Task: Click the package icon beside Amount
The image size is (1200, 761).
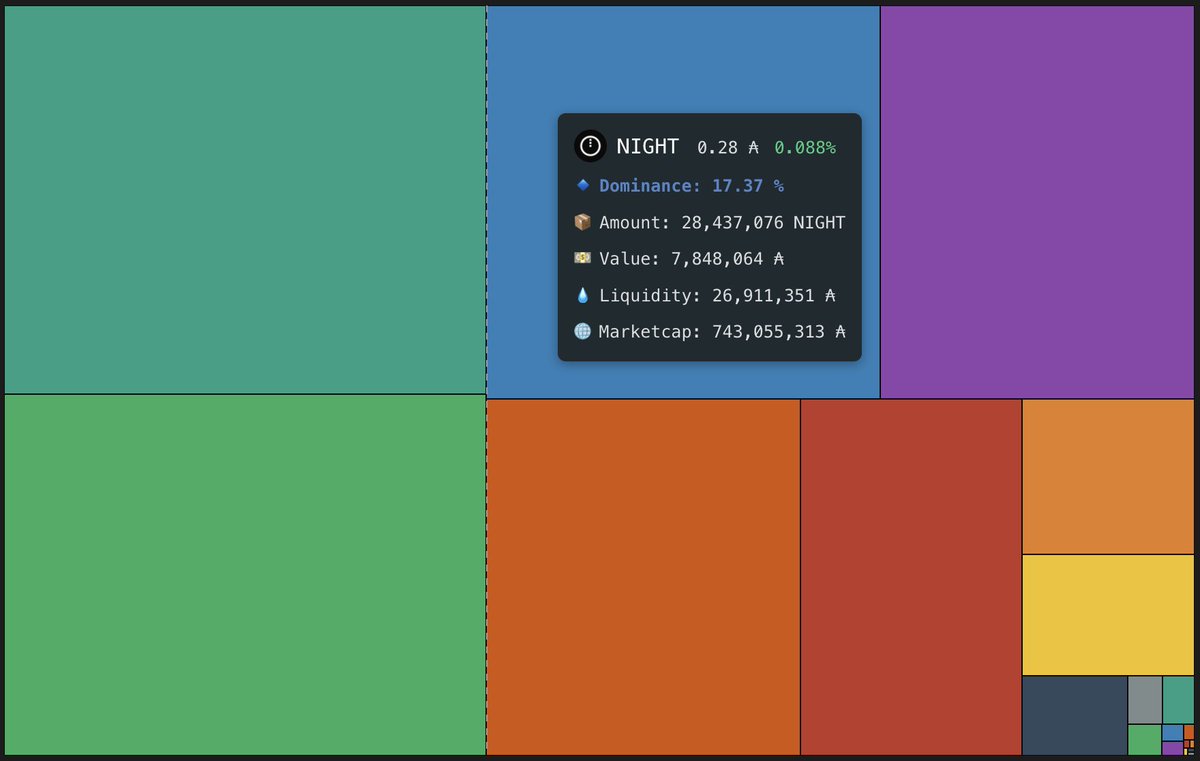Action: [x=583, y=222]
